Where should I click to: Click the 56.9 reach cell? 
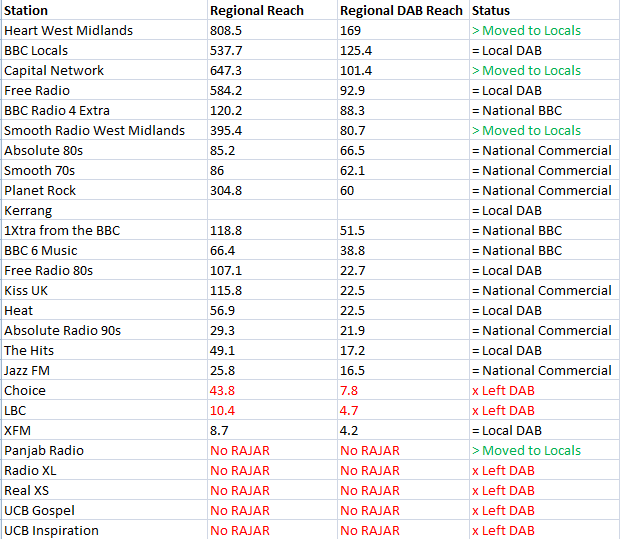(x=272, y=310)
